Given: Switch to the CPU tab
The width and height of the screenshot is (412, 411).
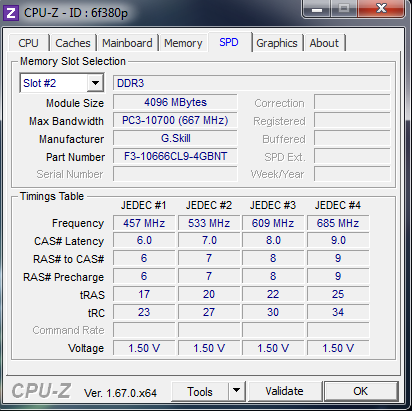Looking at the screenshot, I should pos(28,43).
